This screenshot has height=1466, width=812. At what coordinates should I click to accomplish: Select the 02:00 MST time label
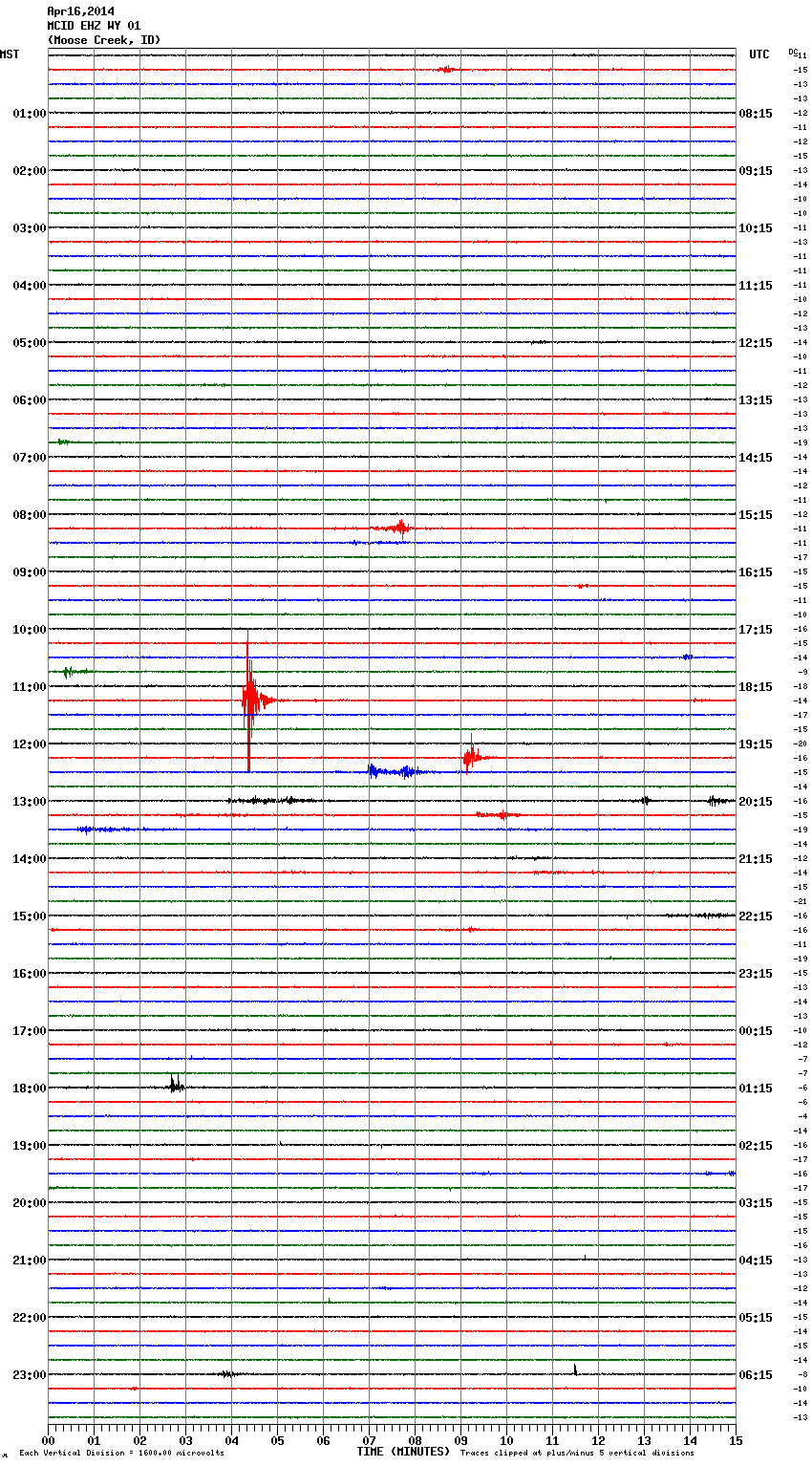point(29,171)
